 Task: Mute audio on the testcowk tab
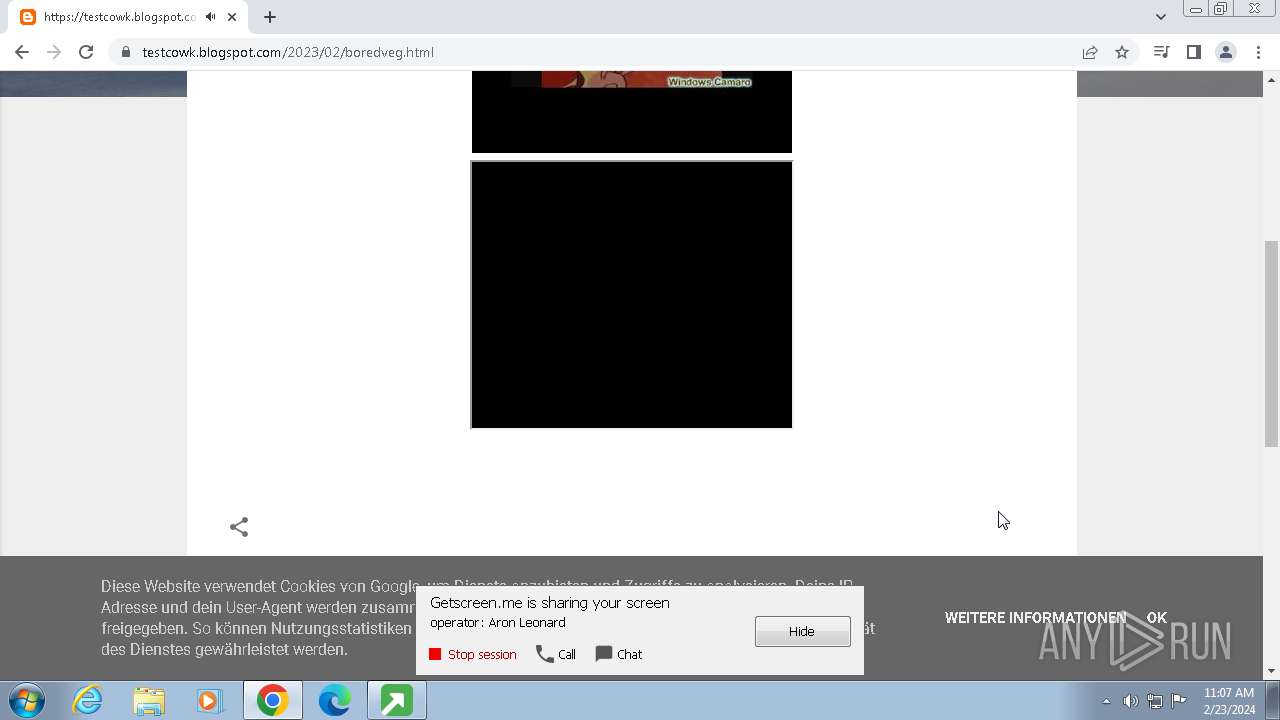(210, 17)
